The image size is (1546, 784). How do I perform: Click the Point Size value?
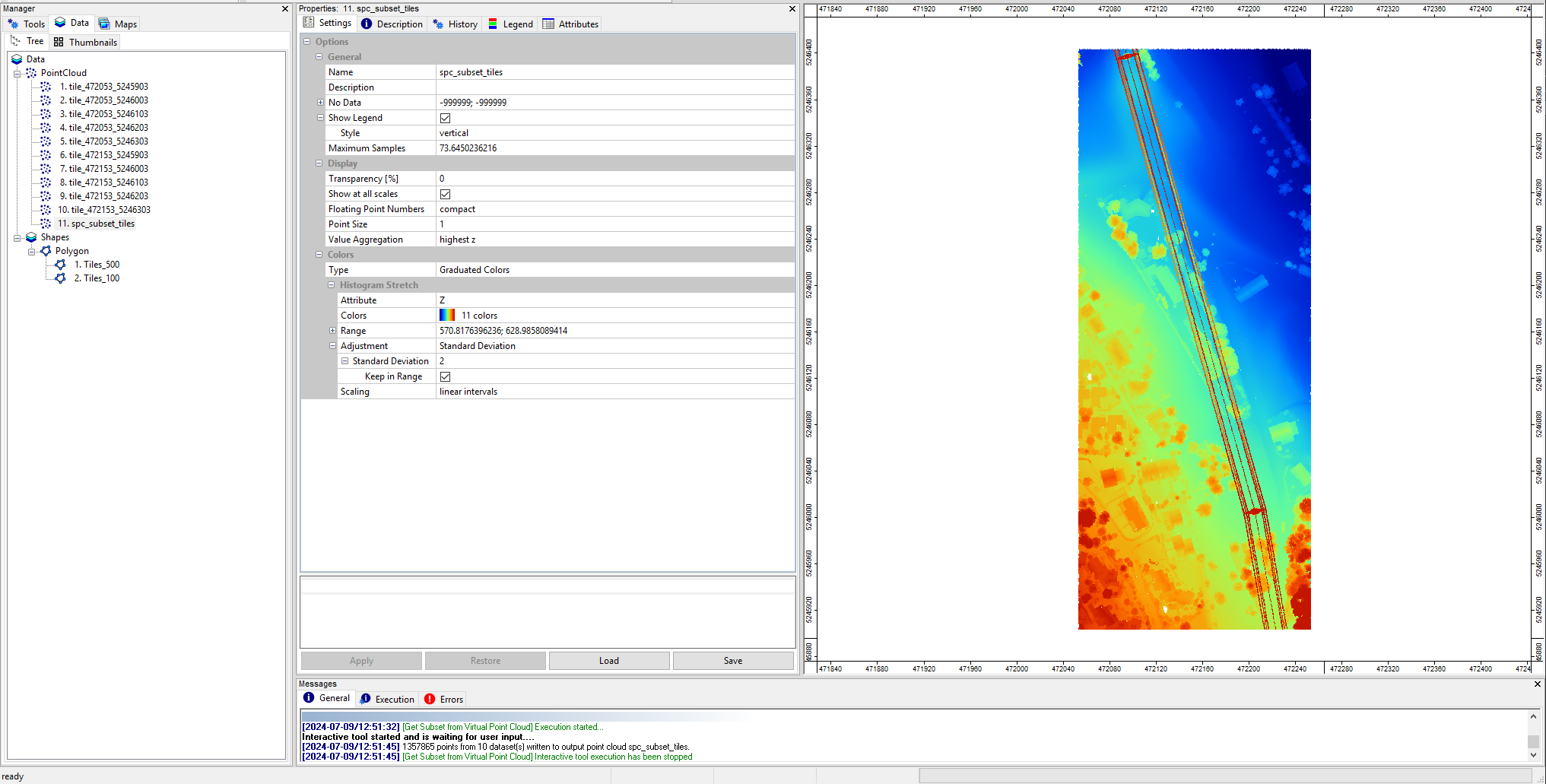tap(615, 224)
